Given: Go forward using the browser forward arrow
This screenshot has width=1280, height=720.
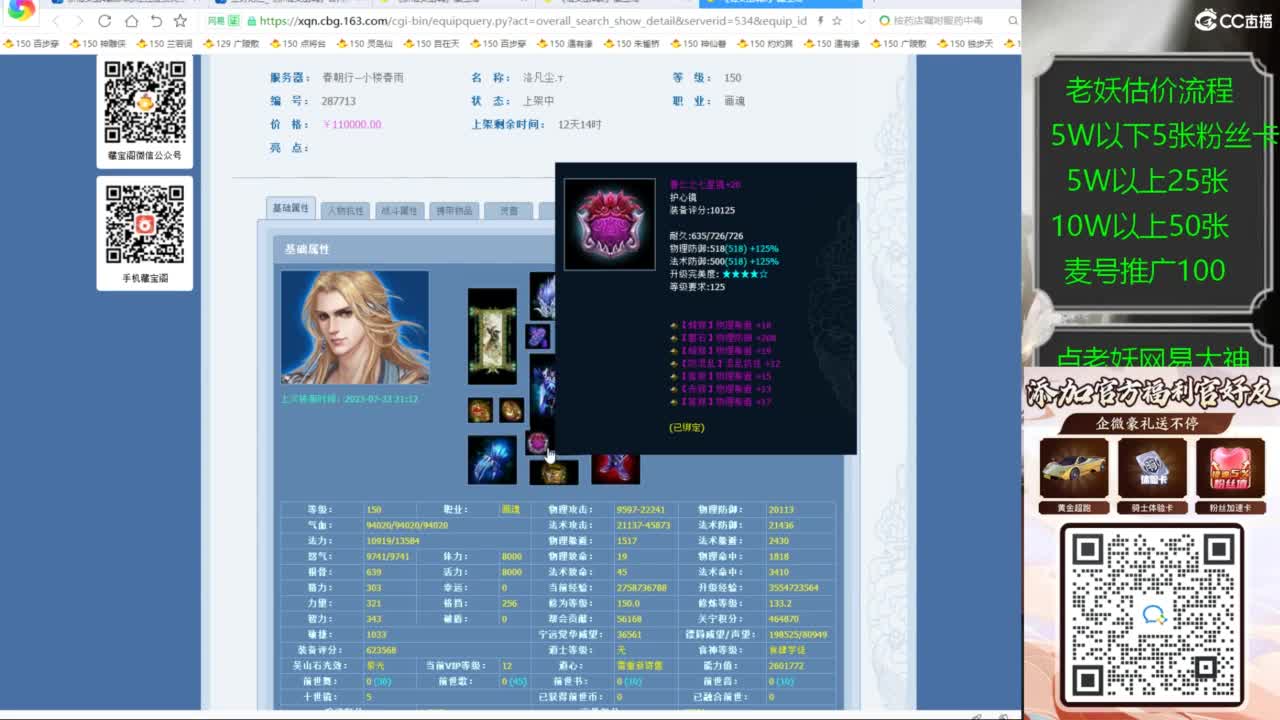Looking at the screenshot, I should pos(79,21).
